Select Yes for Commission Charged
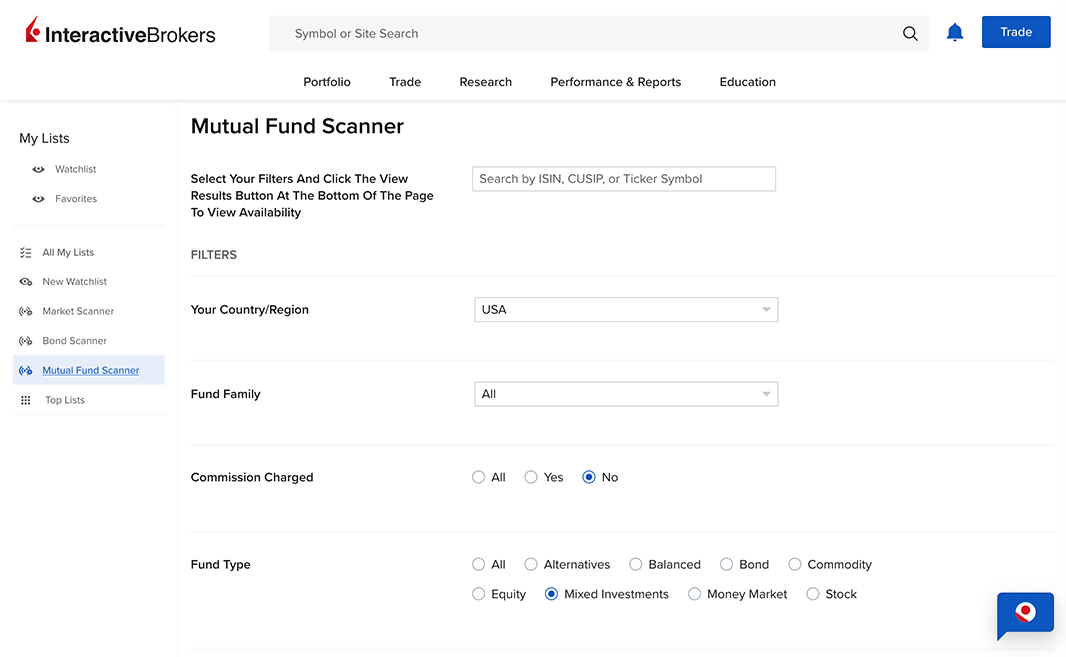Screen dimensions: 1066x657 click(531, 478)
